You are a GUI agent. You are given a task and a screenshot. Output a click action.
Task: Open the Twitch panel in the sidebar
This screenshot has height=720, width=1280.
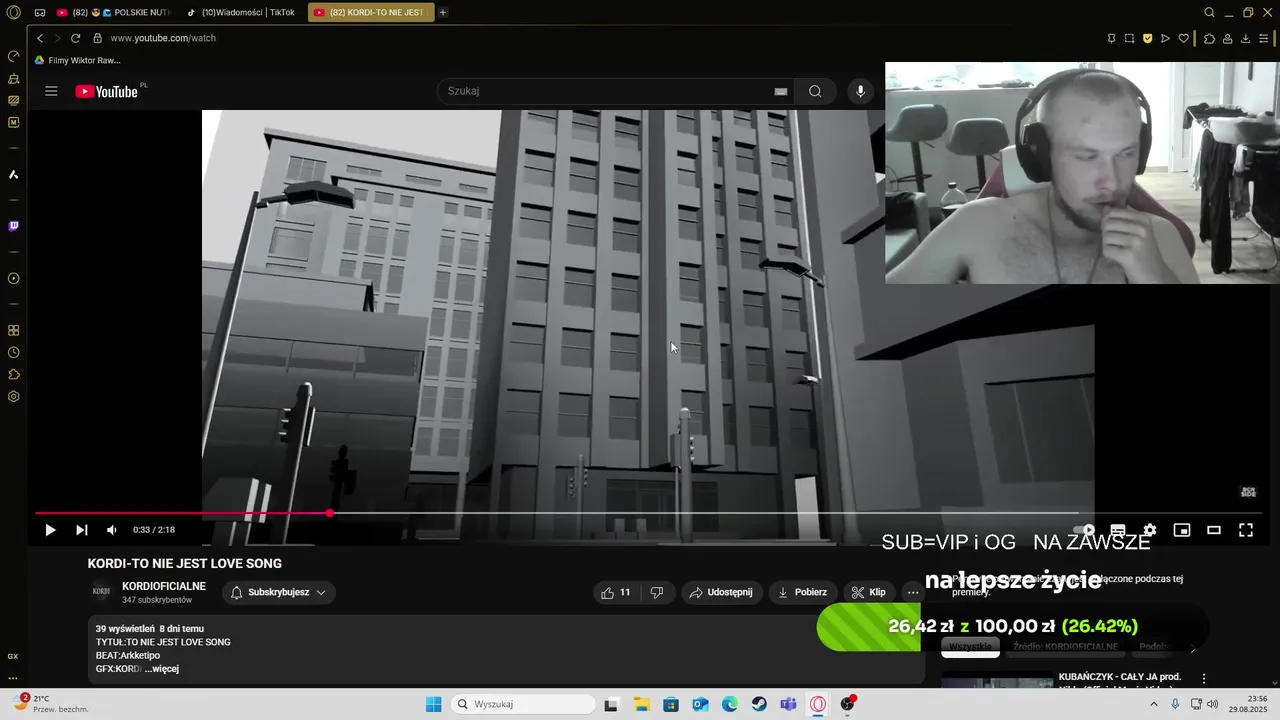[14, 226]
